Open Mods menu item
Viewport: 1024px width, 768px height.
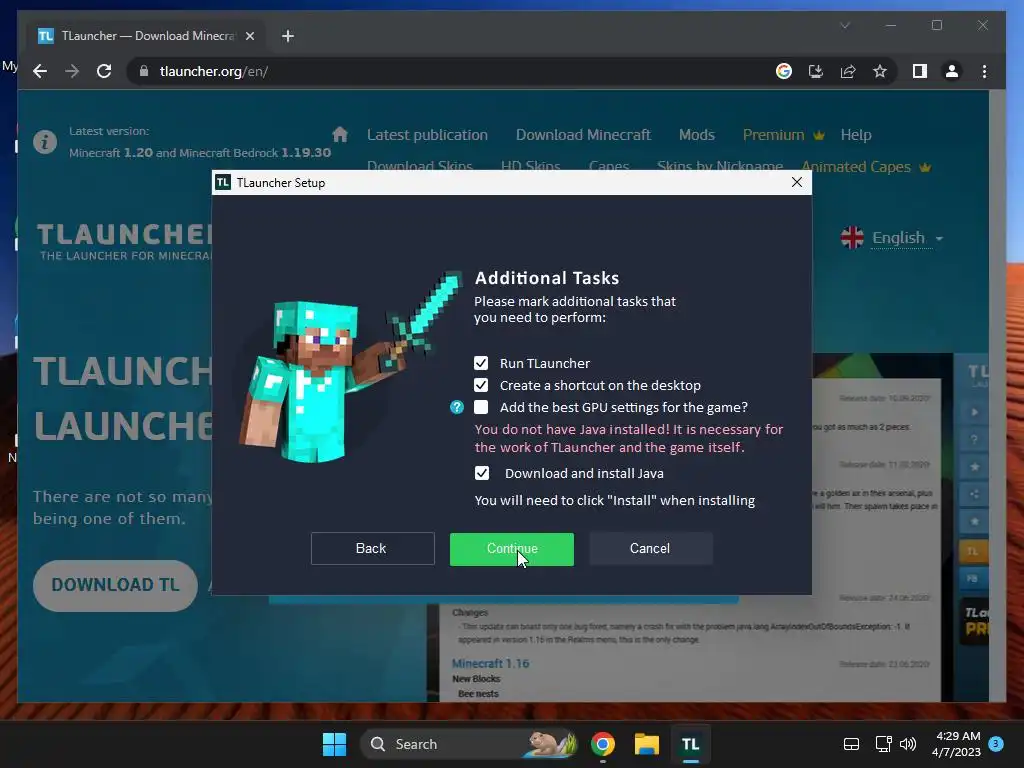(x=697, y=135)
